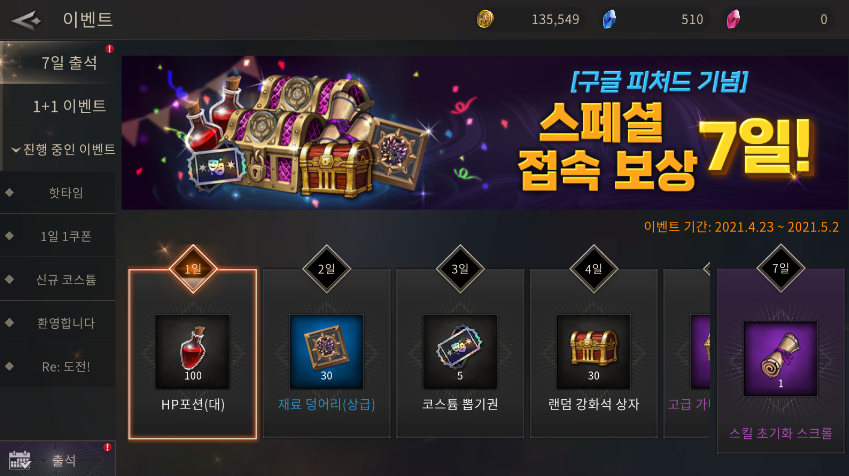
Task: Click the back arrow icon
Action: [x=26, y=20]
